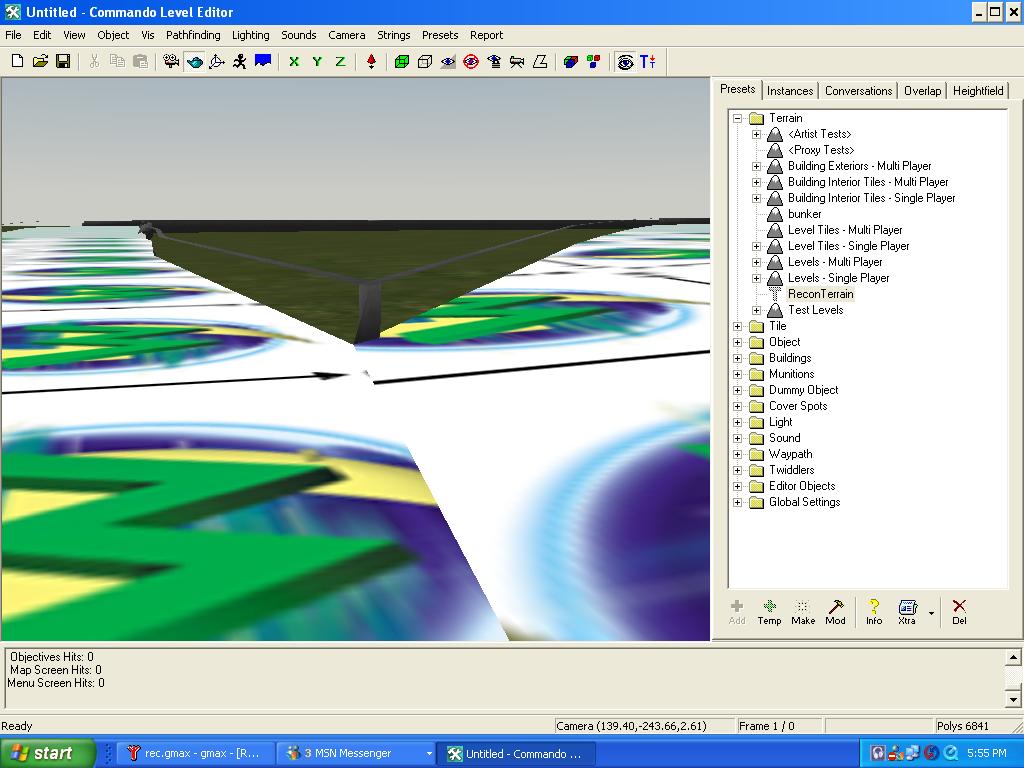Switch to the Heightfield tab

click(x=977, y=90)
